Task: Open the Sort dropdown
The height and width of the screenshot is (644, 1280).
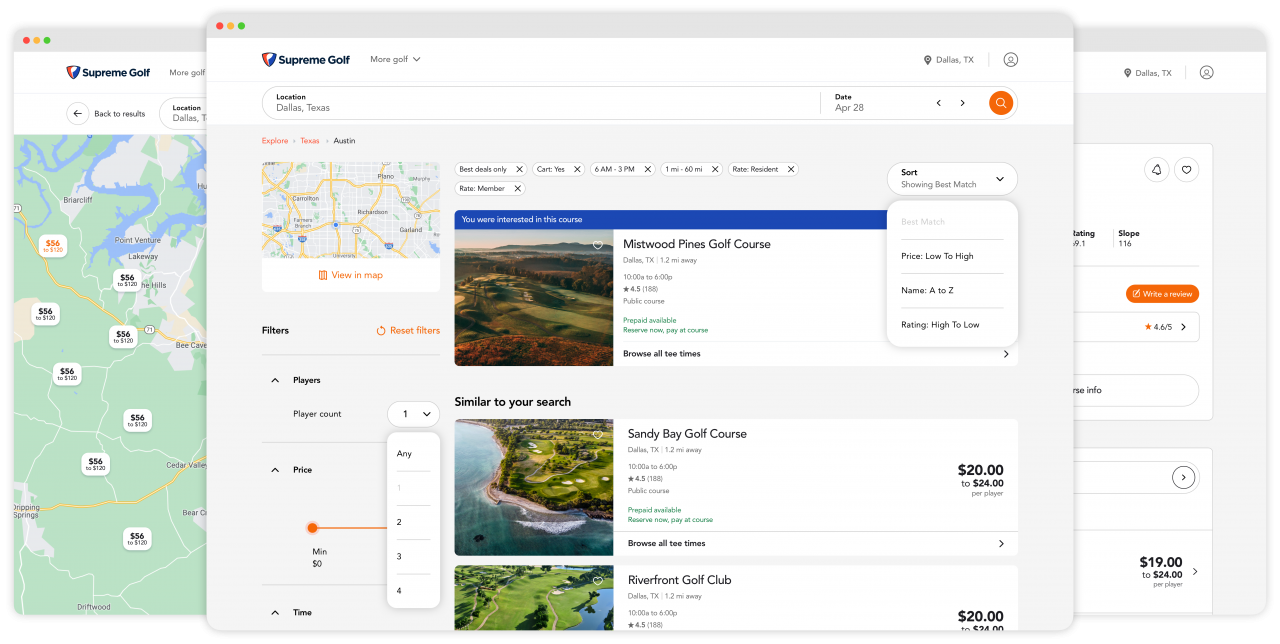Action: tap(951, 179)
